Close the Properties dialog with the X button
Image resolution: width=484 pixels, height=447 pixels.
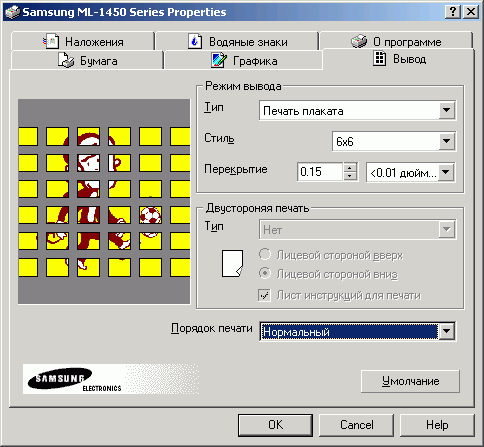click(471, 12)
